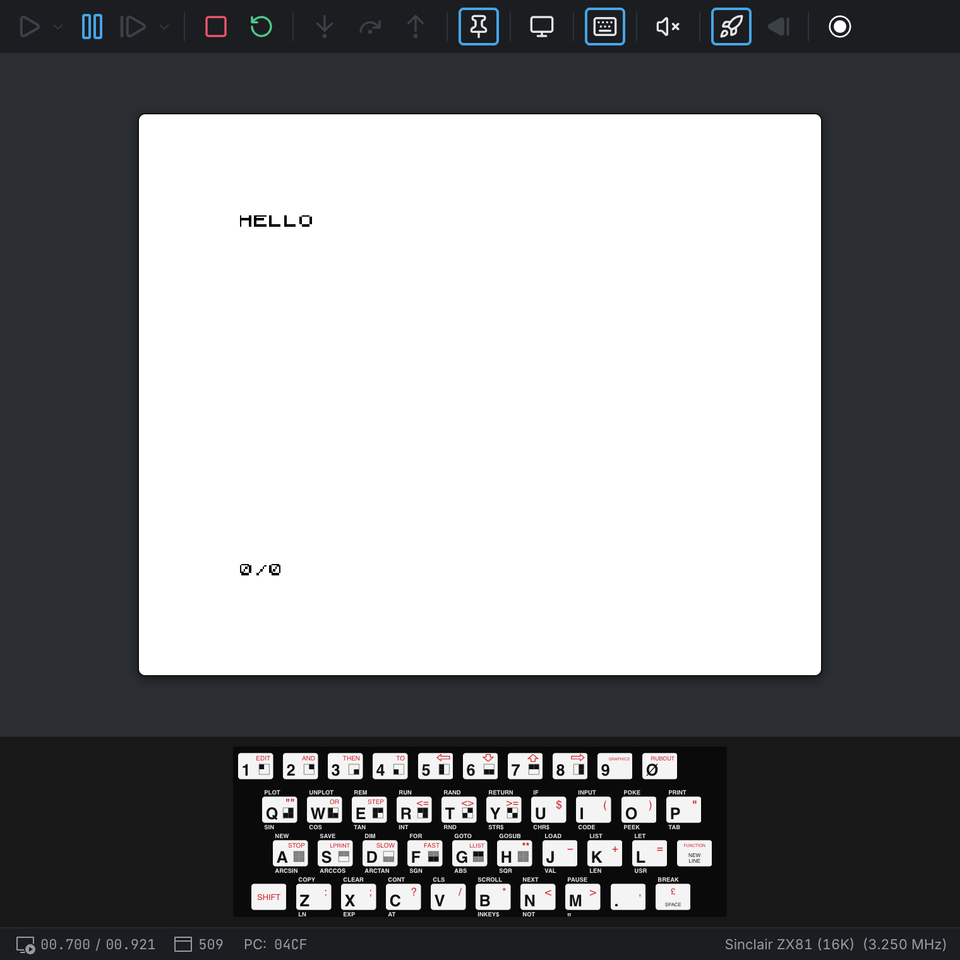The height and width of the screenshot is (960, 960).
Task: Start the machine with the play icon
Action: pos(29,27)
